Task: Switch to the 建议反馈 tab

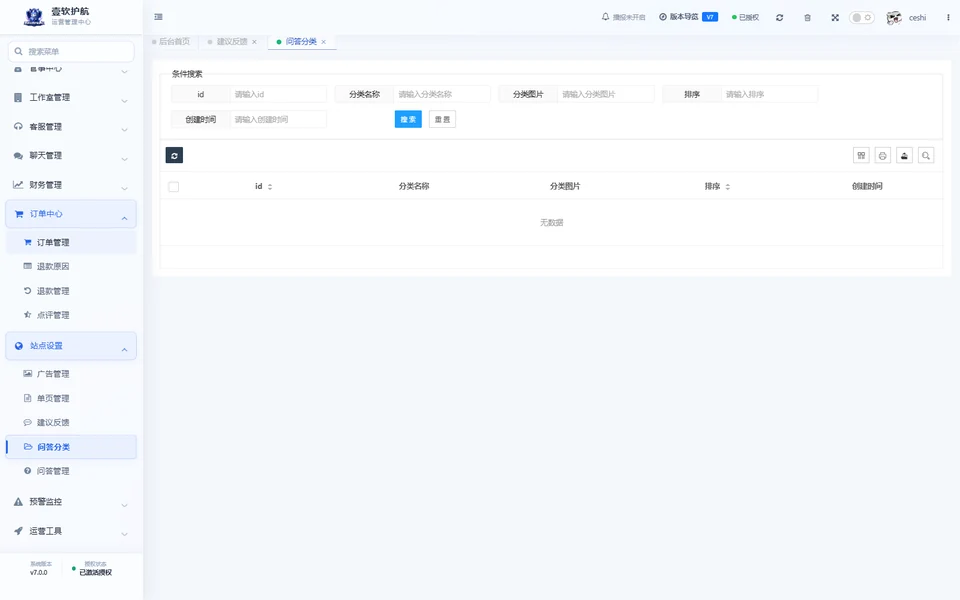Action: pyautogui.click(x=232, y=42)
